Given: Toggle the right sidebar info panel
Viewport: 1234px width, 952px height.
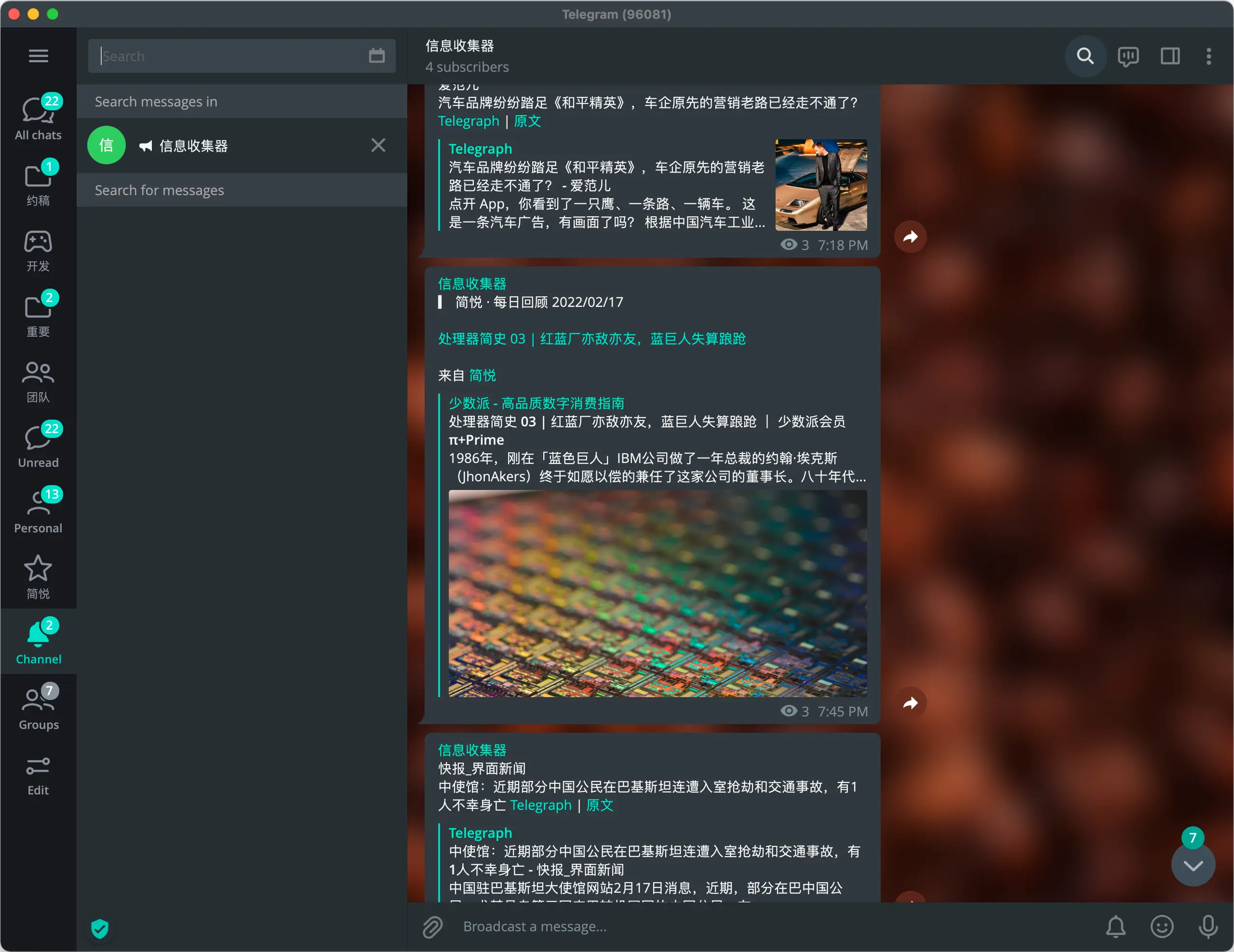Looking at the screenshot, I should [x=1170, y=56].
